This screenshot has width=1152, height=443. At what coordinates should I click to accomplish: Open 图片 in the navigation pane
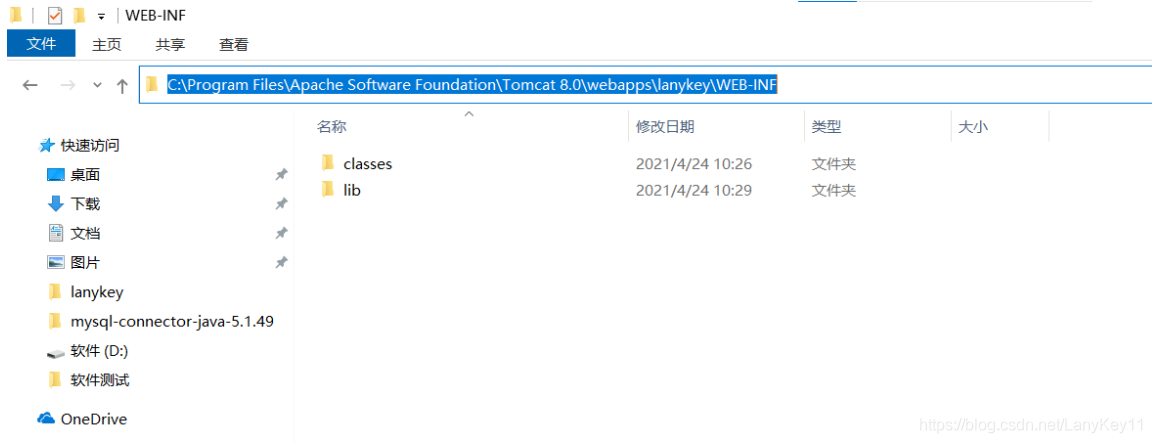pos(85,262)
